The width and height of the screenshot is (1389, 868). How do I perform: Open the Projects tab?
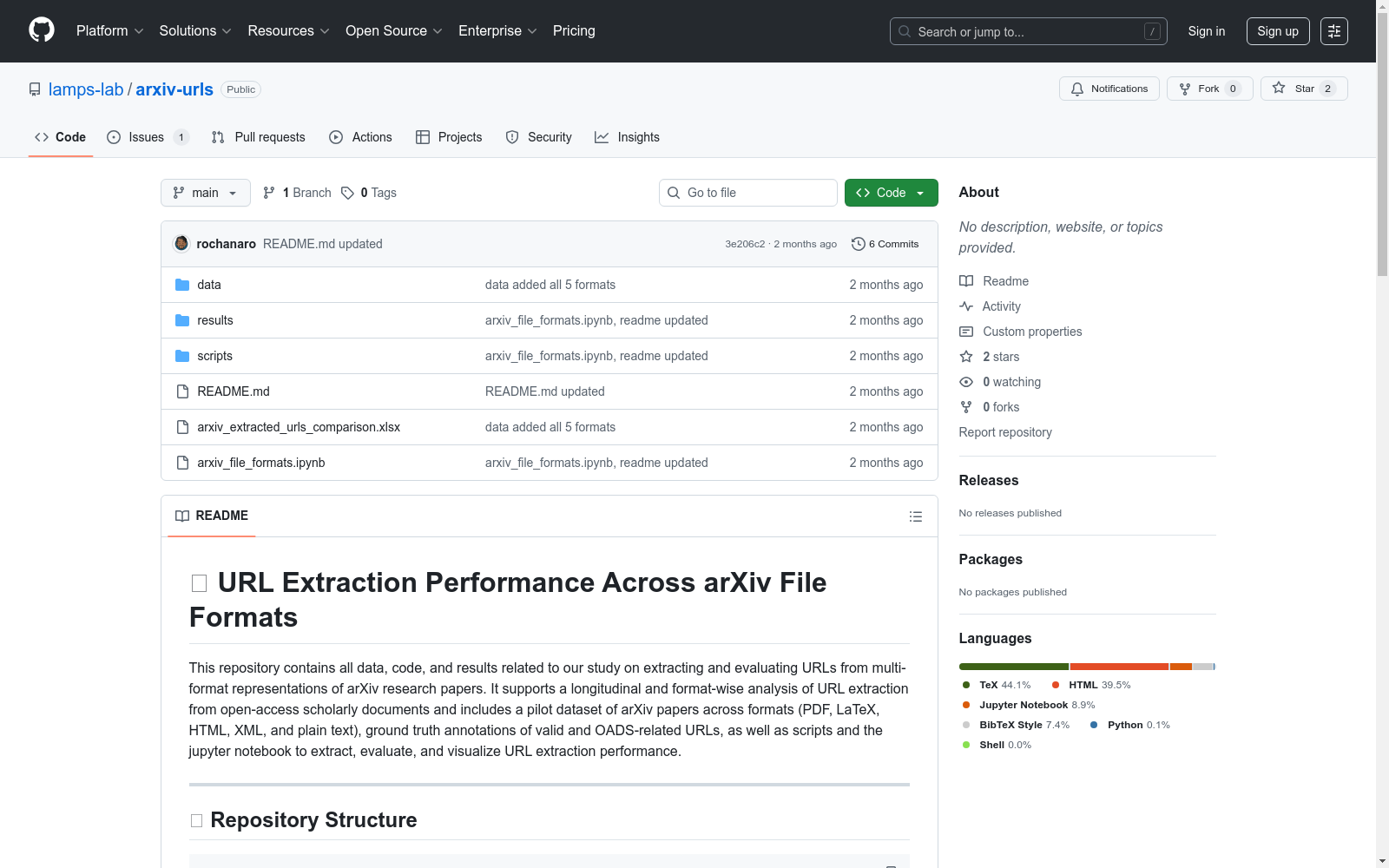click(x=449, y=137)
